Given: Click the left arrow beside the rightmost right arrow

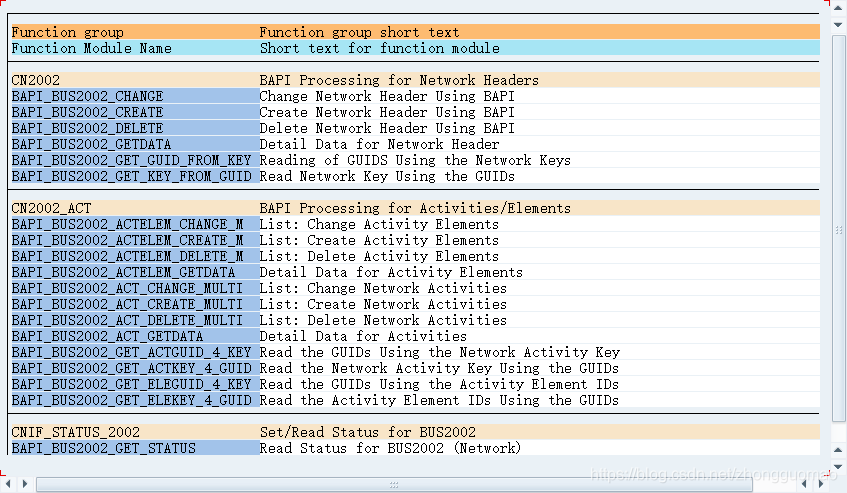Looking at the screenshot, I should point(804,484).
